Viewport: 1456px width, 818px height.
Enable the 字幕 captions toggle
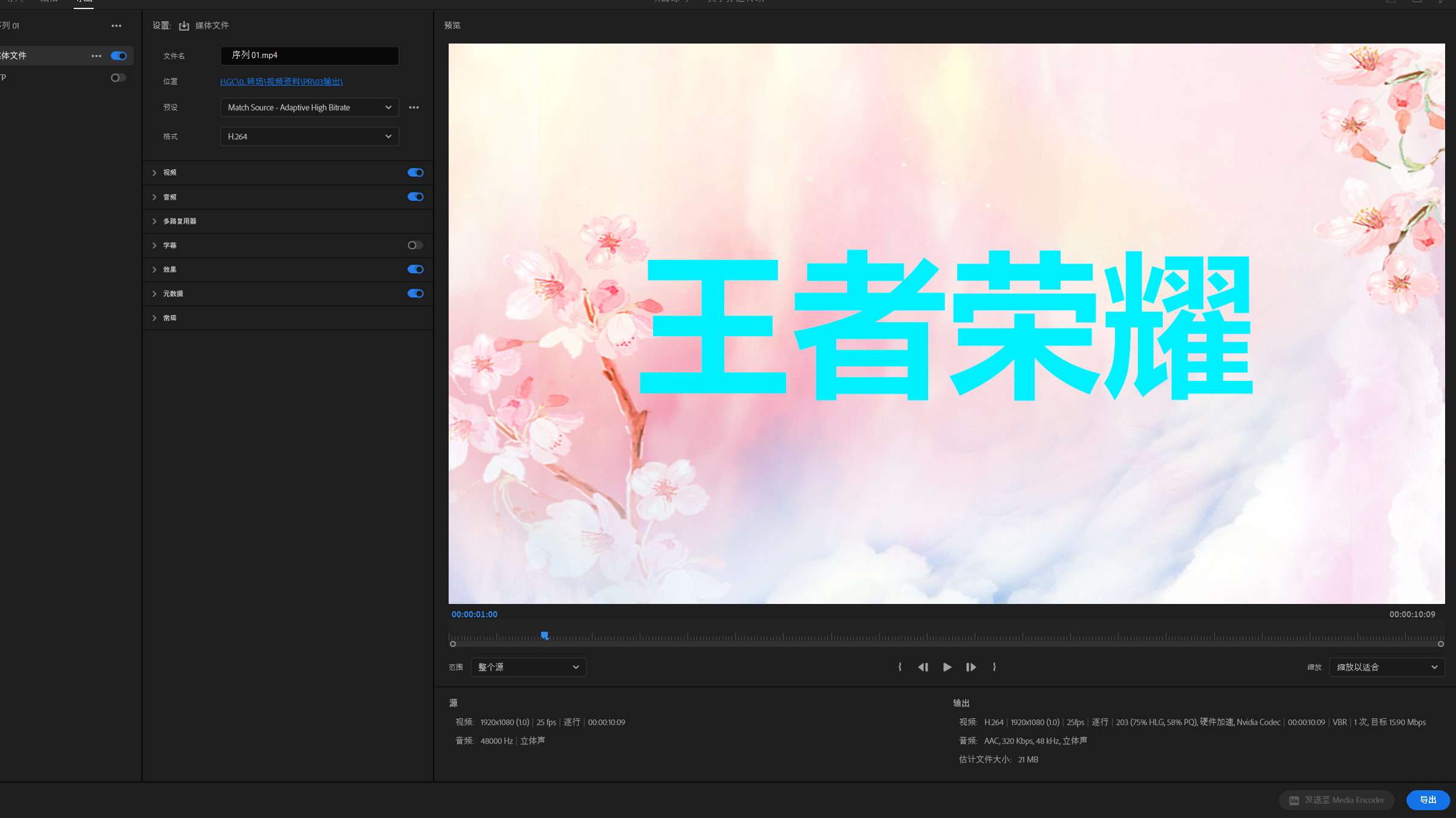click(x=415, y=245)
